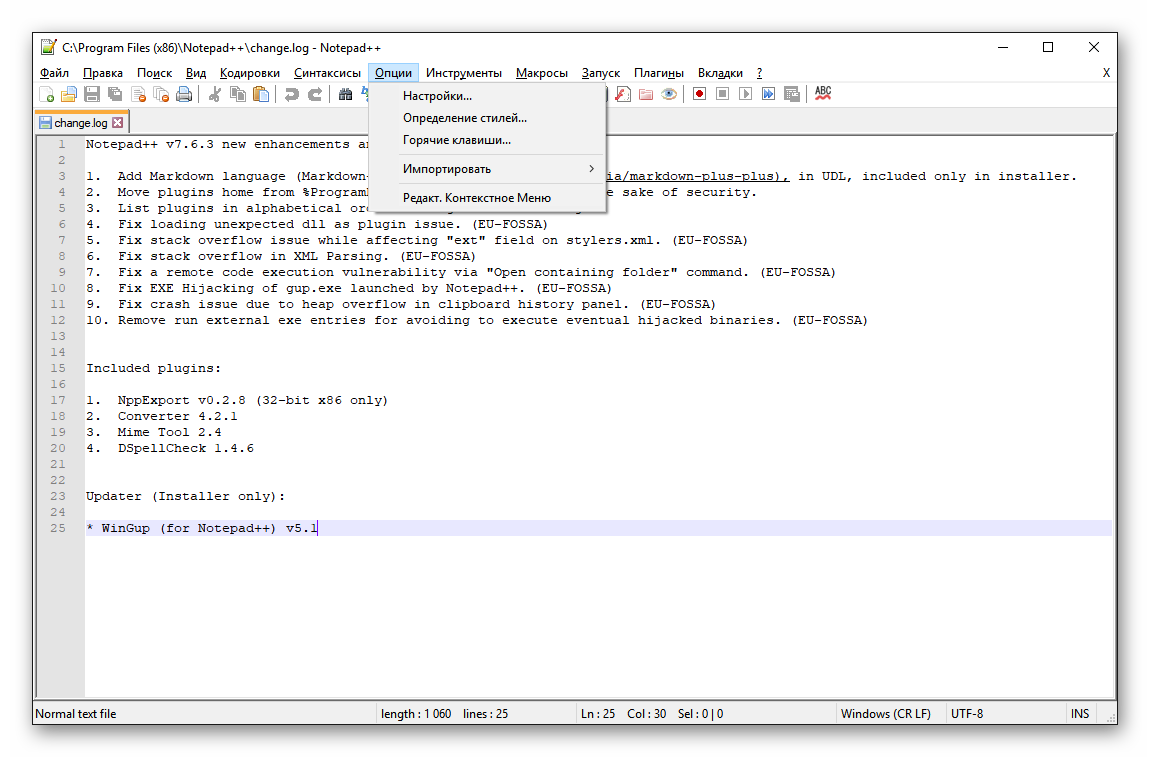Open the Кодировки menu
The image size is (1150, 757).
[250, 73]
